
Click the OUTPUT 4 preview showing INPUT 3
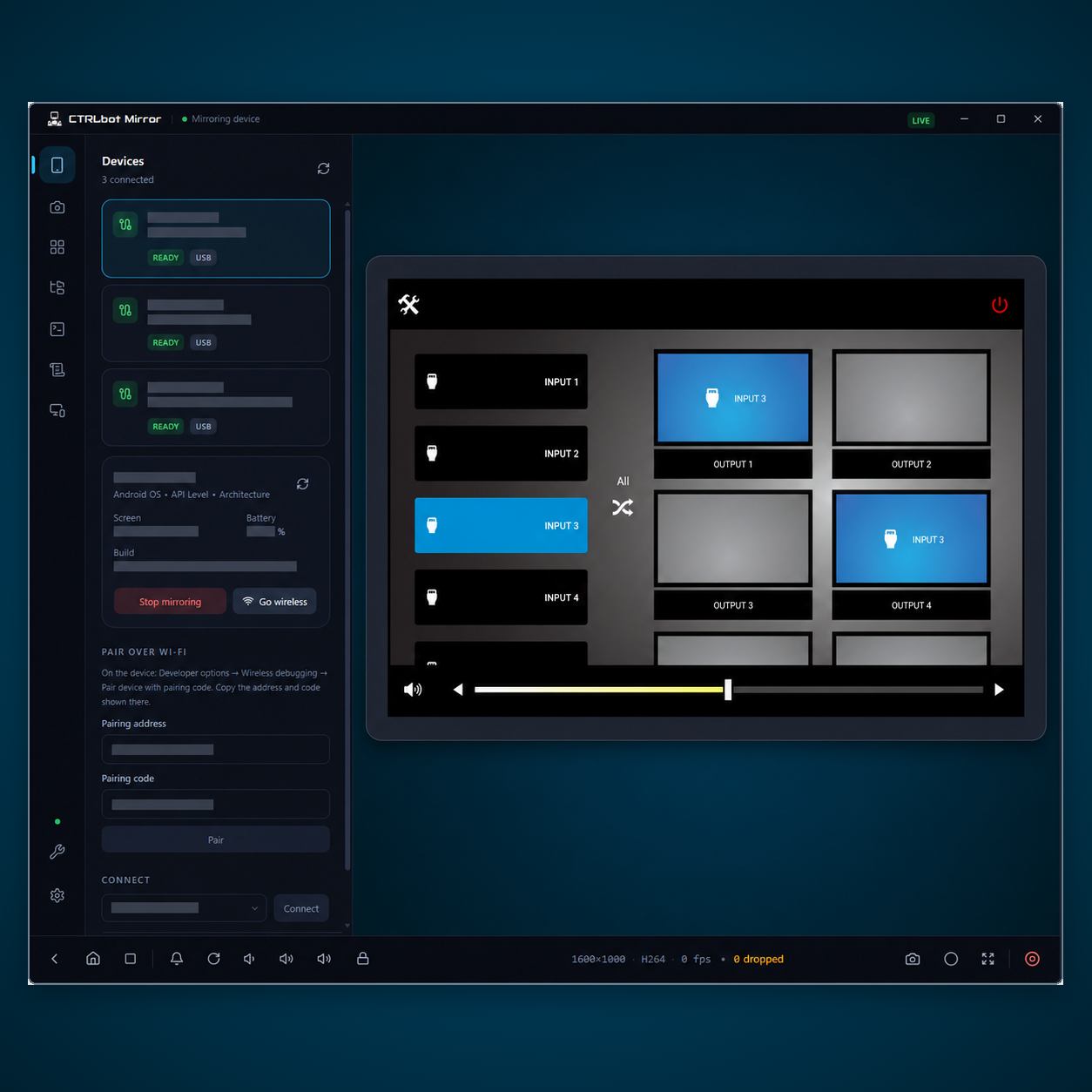point(911,539)
